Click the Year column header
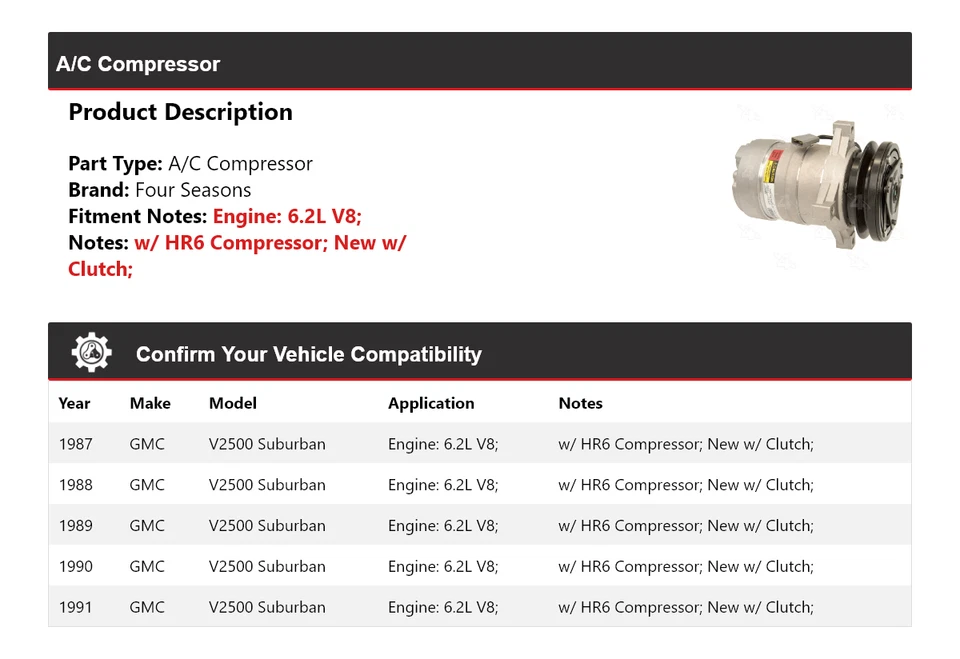This screenshot has height=659, width=960. tap(75, 403)
